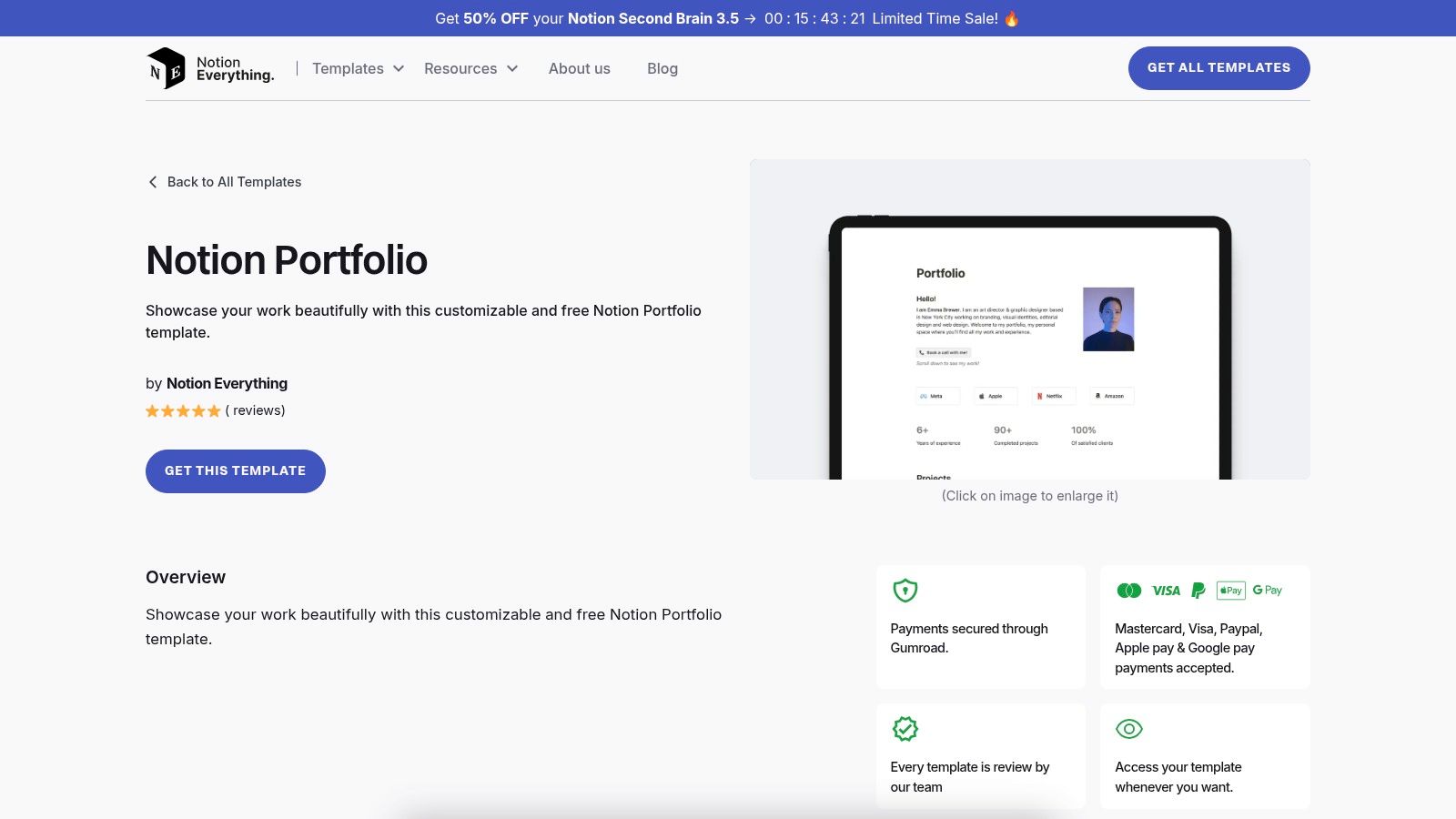Click the shield security icon
1456x819 pixels.
[905, 591]
